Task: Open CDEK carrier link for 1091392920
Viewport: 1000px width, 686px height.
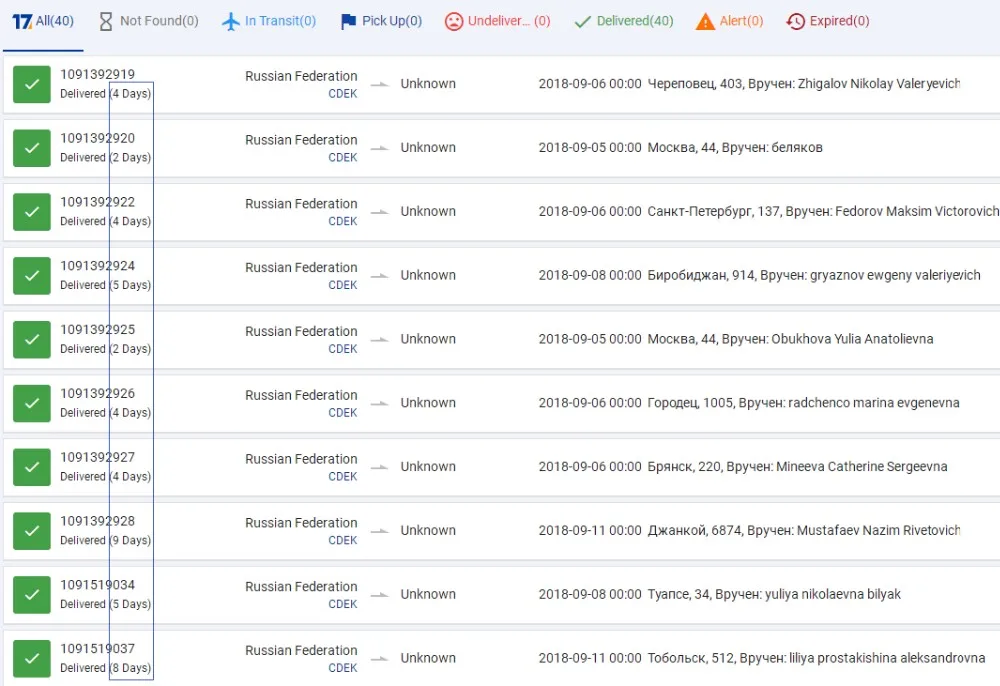Action: tap(342, 157)
